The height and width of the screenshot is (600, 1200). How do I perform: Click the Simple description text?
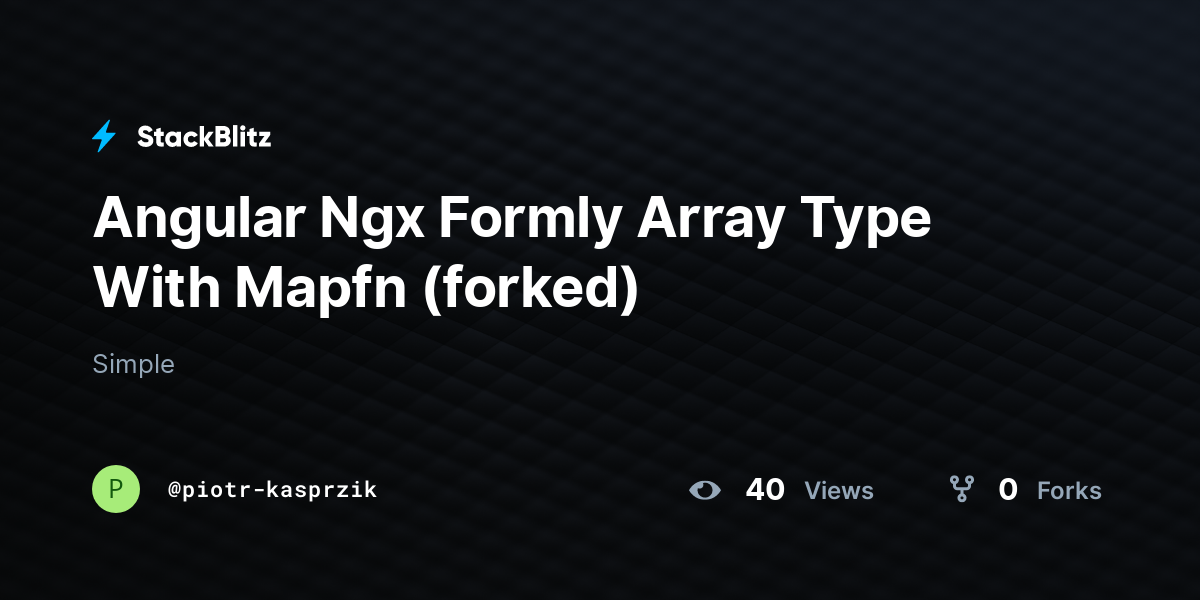tap(133, 364)
